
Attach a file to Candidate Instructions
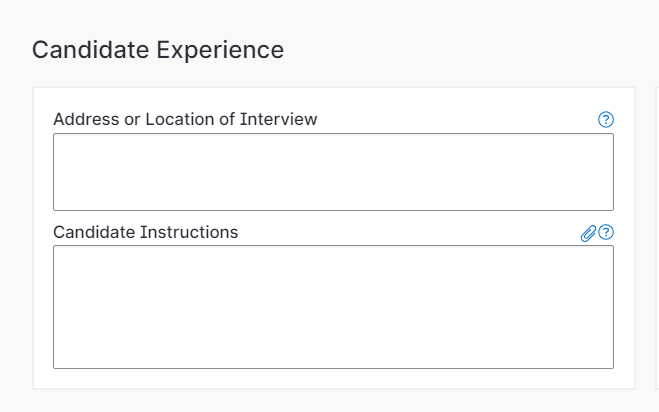pos(588,233)
